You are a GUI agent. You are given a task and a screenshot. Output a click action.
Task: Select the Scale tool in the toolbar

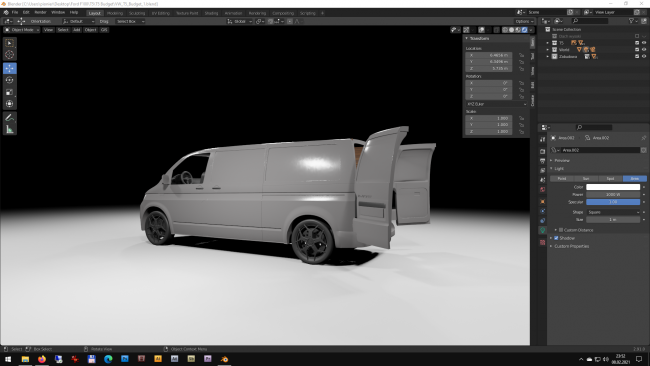tap(10, 92)
